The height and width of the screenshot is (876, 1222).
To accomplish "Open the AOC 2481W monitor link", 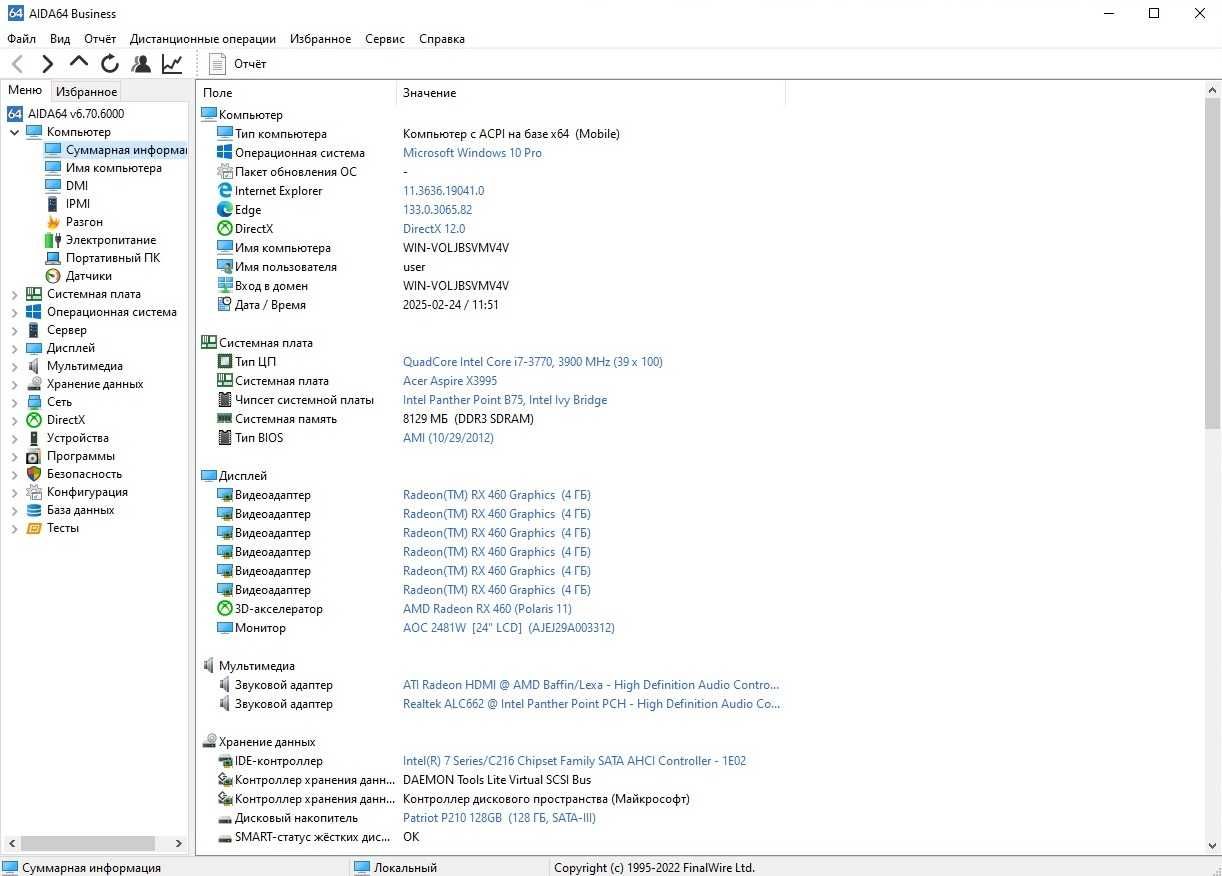I will click(508, 628).
